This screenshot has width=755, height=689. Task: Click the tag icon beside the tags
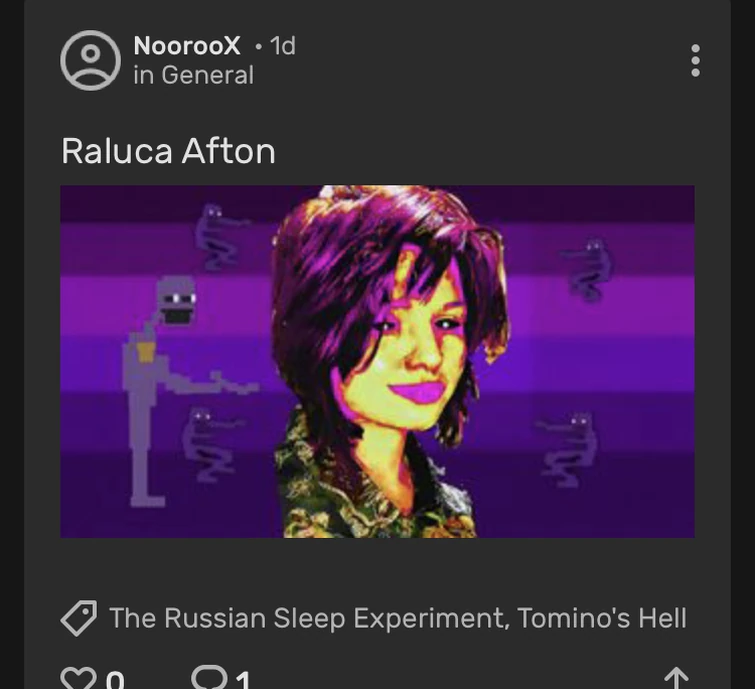pos(78,618)
